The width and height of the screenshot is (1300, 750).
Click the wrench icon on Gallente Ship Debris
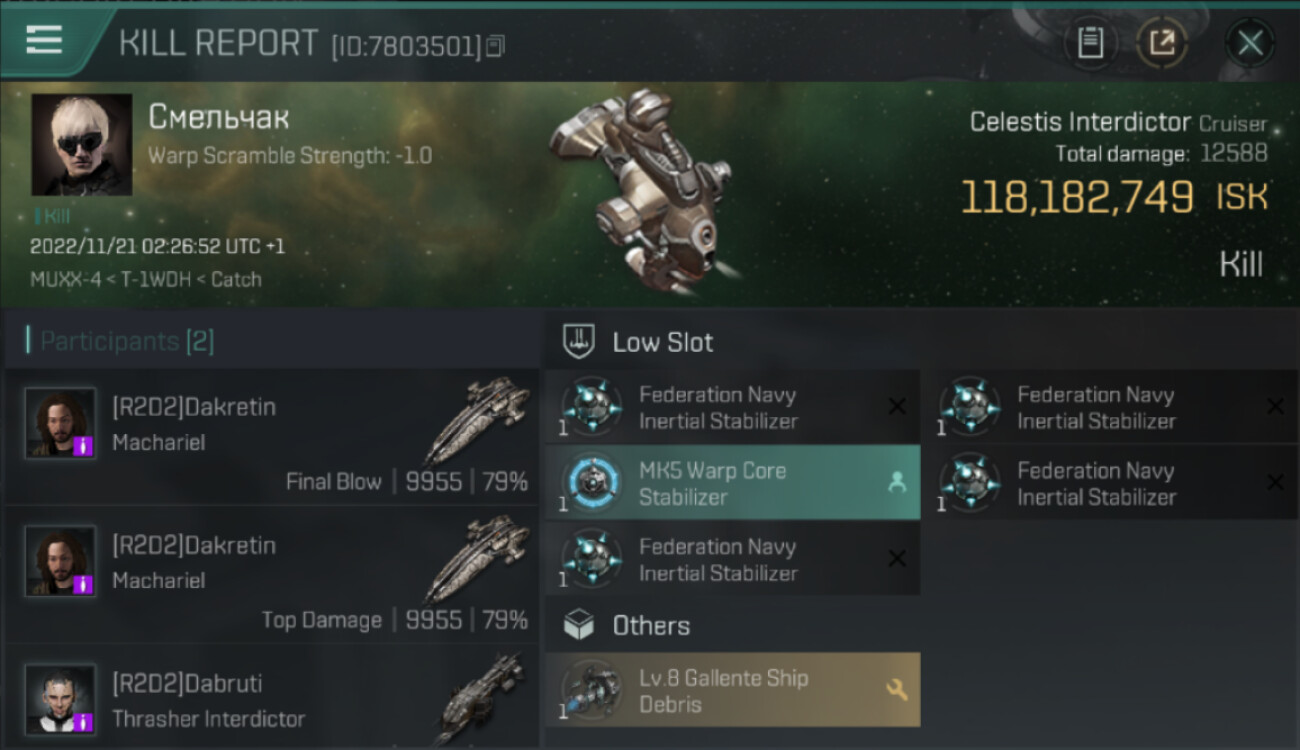tap(896, 690)
